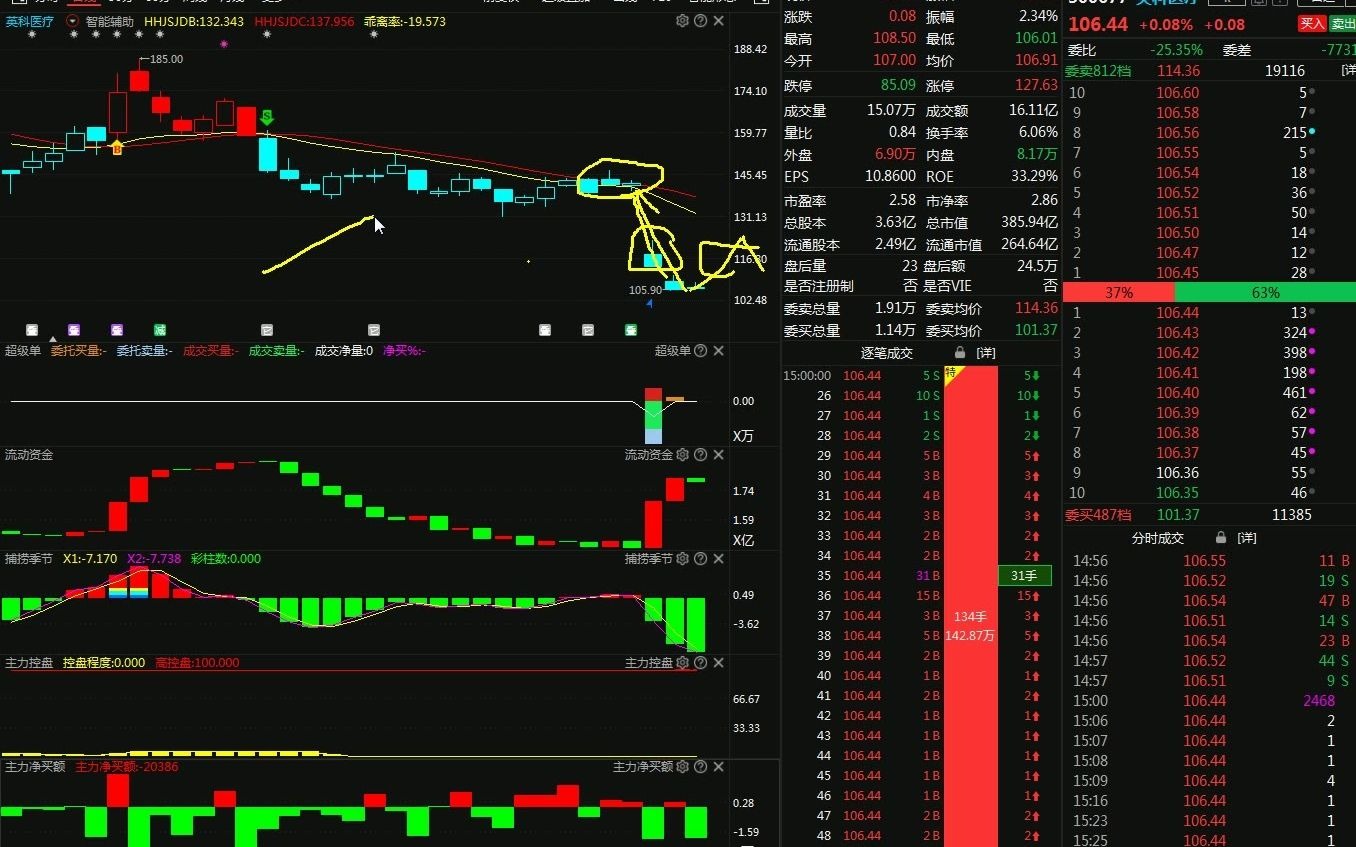Click the green 63% buy ratio bar
The width and height of the screenshot is (1356, 847).
coord(1265,293)
